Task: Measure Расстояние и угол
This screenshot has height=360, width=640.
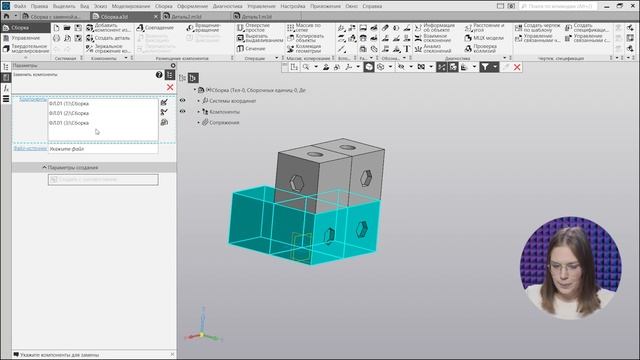Action: click(484, 28)
